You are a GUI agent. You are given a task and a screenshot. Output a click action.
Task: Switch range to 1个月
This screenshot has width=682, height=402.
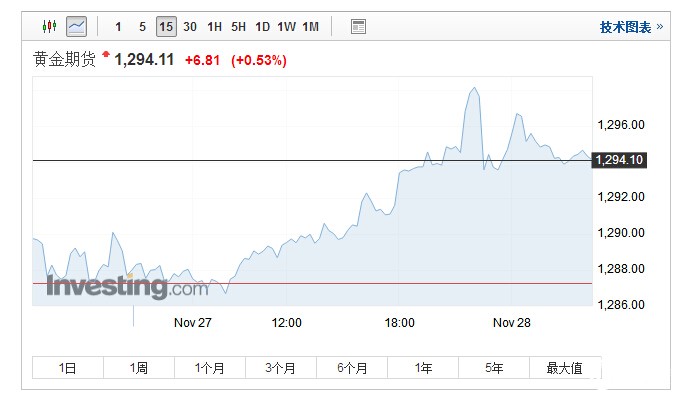(x=210, y=368)
